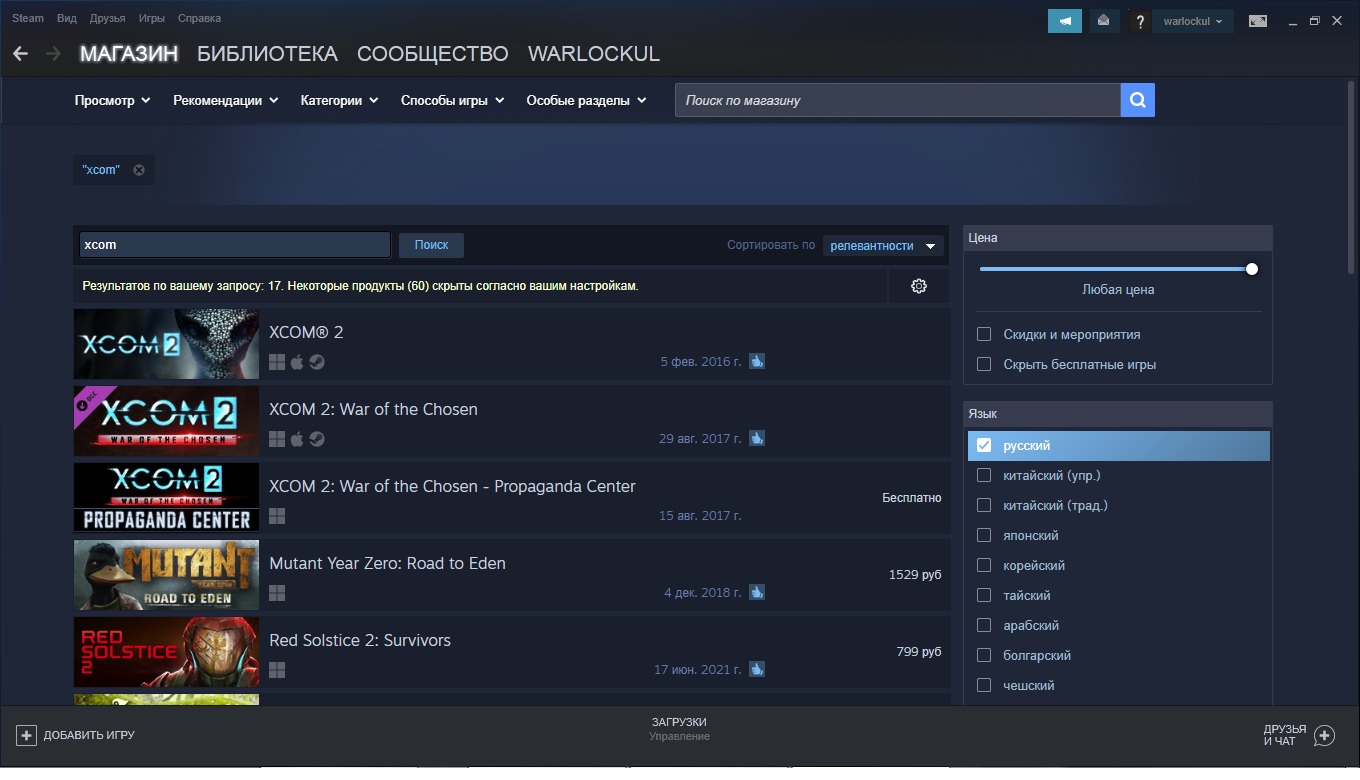Click the SteamOS icon on XCOM 2 row
The image size is (1360, 780).
[316, 362]
